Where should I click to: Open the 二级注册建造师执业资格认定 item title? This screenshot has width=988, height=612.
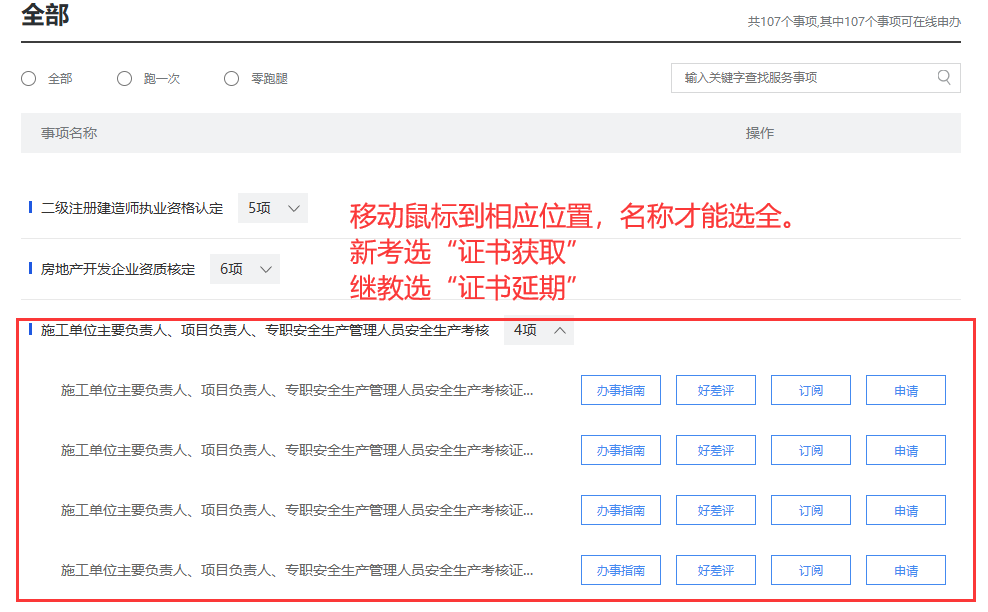(132, 209)
